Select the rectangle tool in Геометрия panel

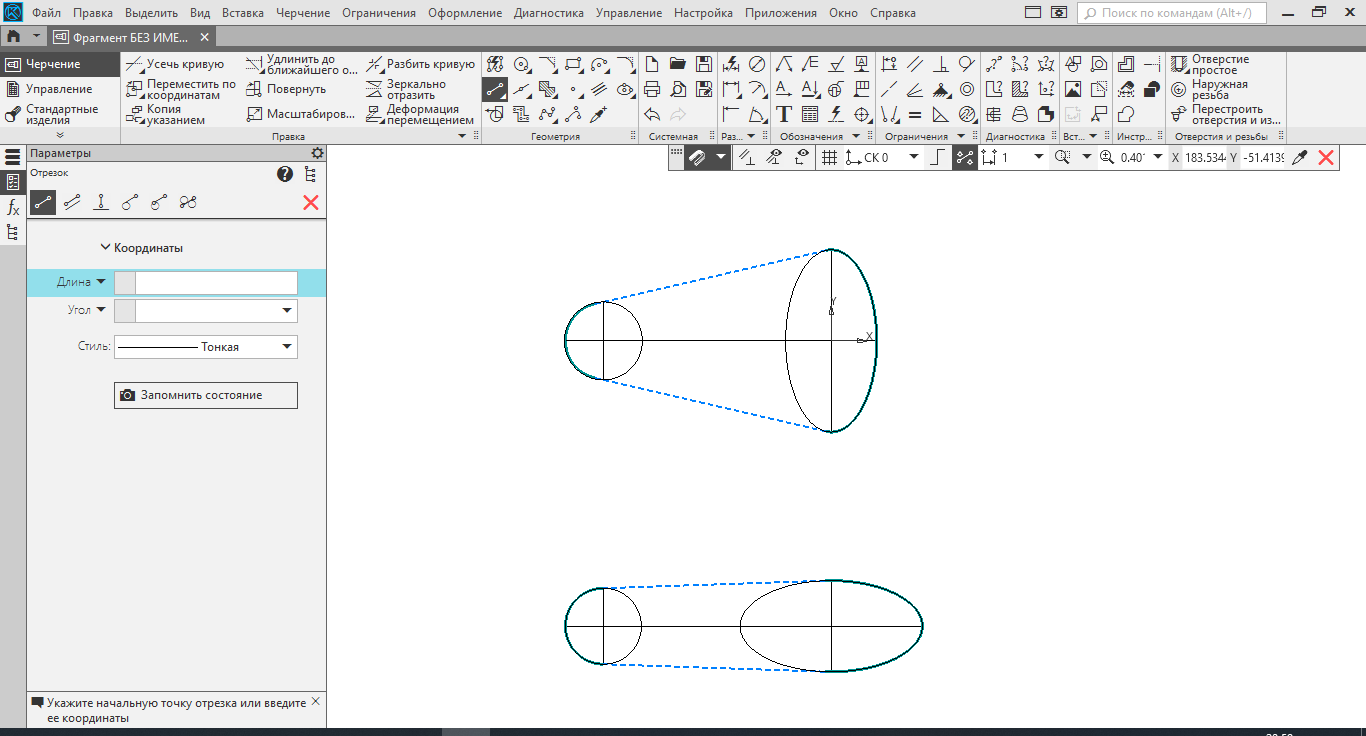(574, 64)
